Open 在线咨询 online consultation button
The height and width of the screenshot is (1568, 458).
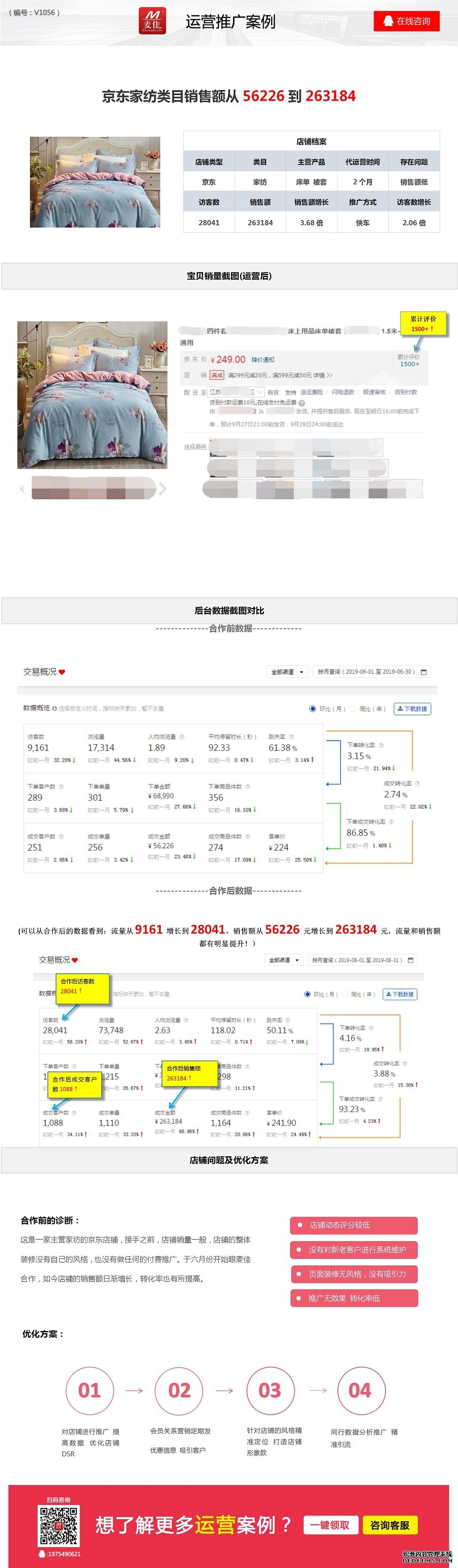(407, 21)
